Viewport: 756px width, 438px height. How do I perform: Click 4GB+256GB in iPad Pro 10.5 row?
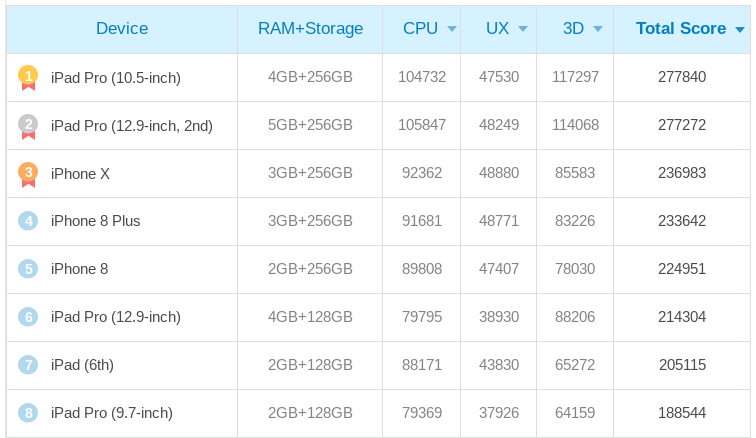pyautogui.click(x=310, y=77)
